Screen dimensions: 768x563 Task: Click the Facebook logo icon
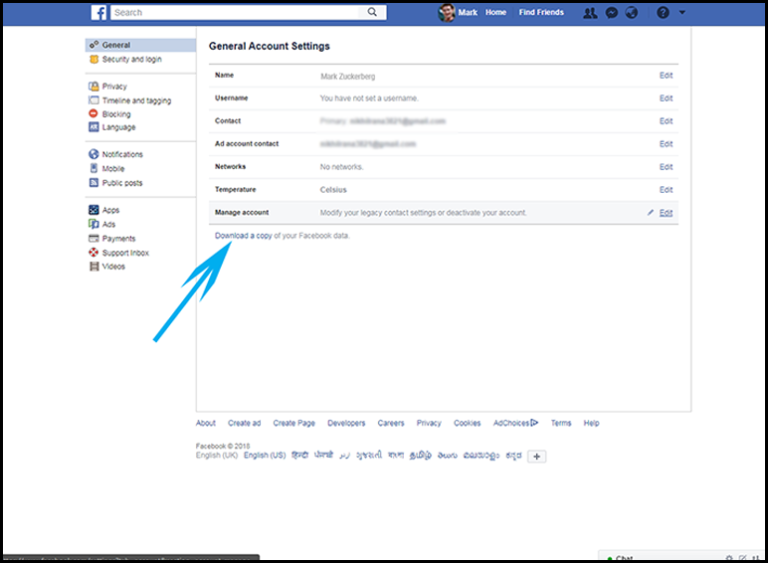[98, 12]
